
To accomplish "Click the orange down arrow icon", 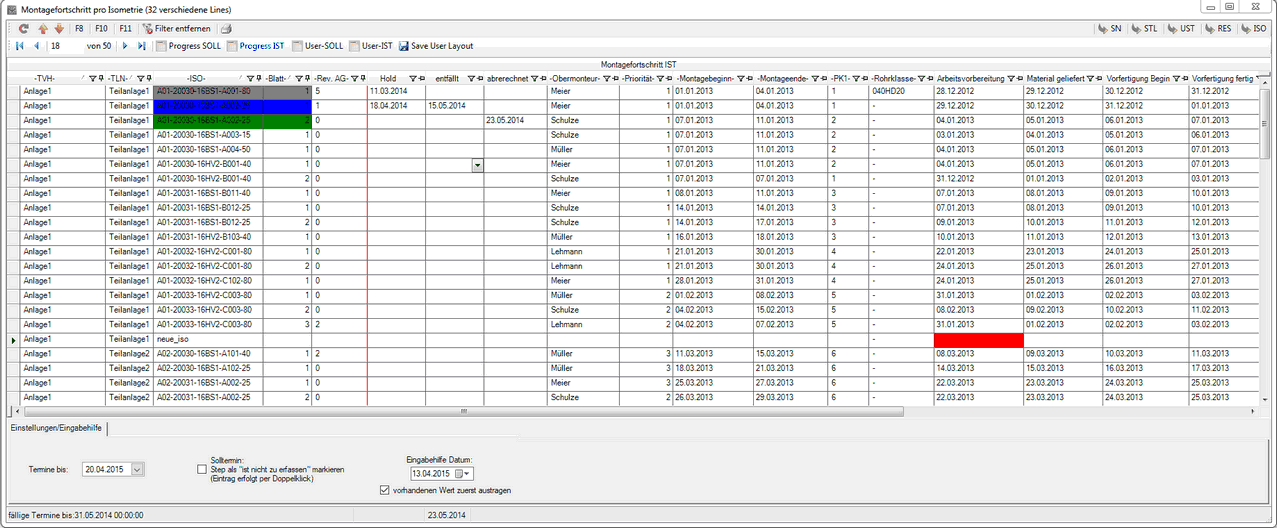I will pyautogui.click(x=58, y=29).
